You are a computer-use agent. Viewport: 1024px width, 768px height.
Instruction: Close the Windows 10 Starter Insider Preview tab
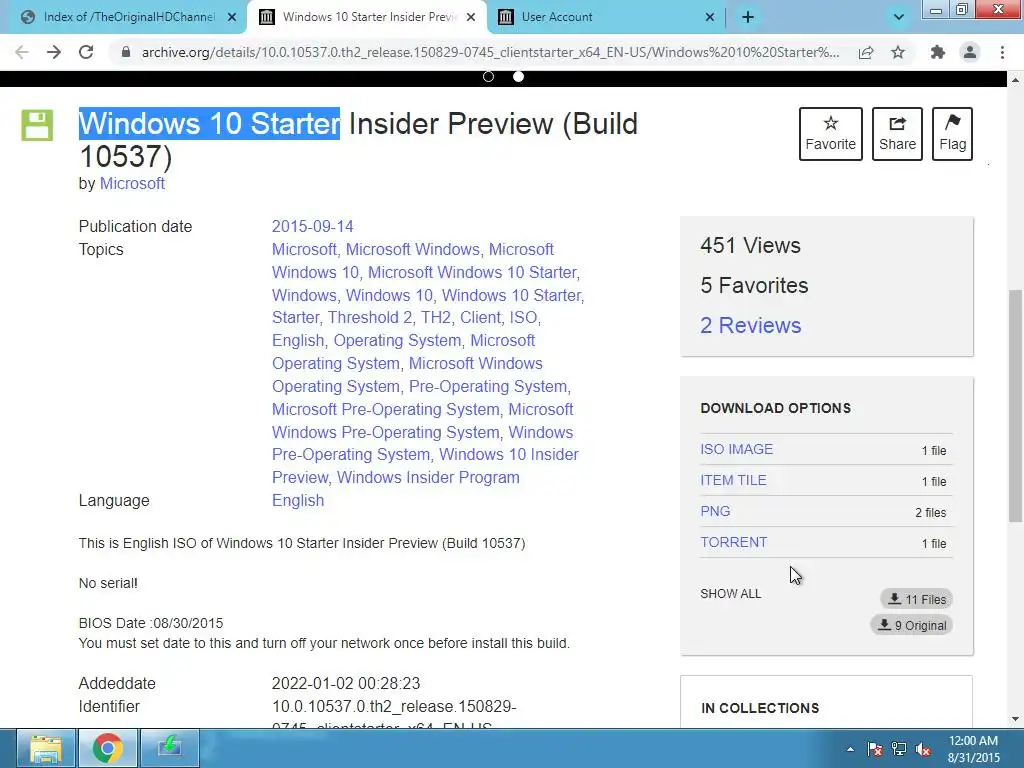(x=471, y=17)
